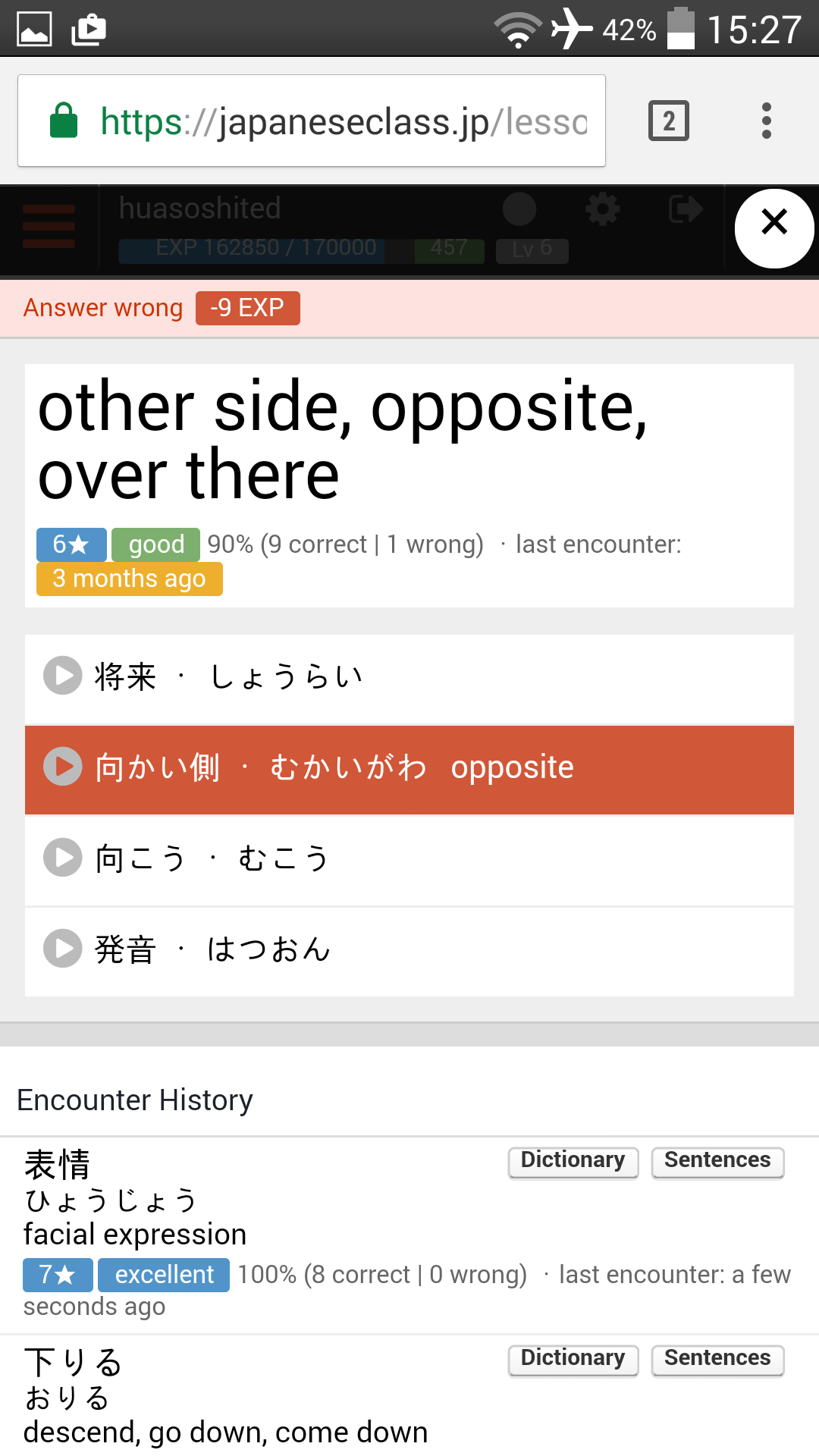
Task: Open the hamburger navigation menu
Action: [x=49, y=226]
